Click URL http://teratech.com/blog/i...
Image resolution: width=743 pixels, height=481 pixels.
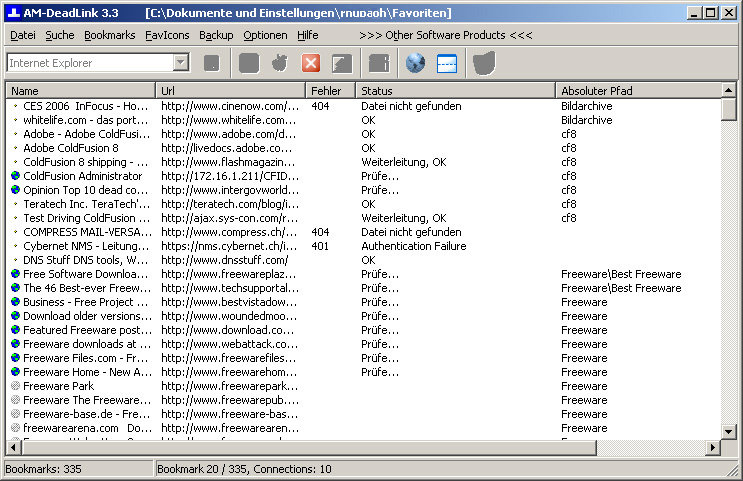click(x=230, y=204)
